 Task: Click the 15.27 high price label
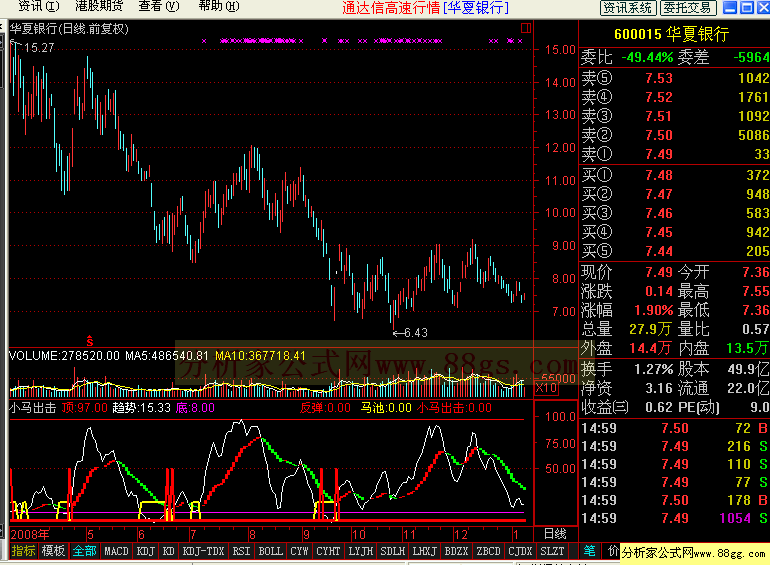[x=39, y=48]
